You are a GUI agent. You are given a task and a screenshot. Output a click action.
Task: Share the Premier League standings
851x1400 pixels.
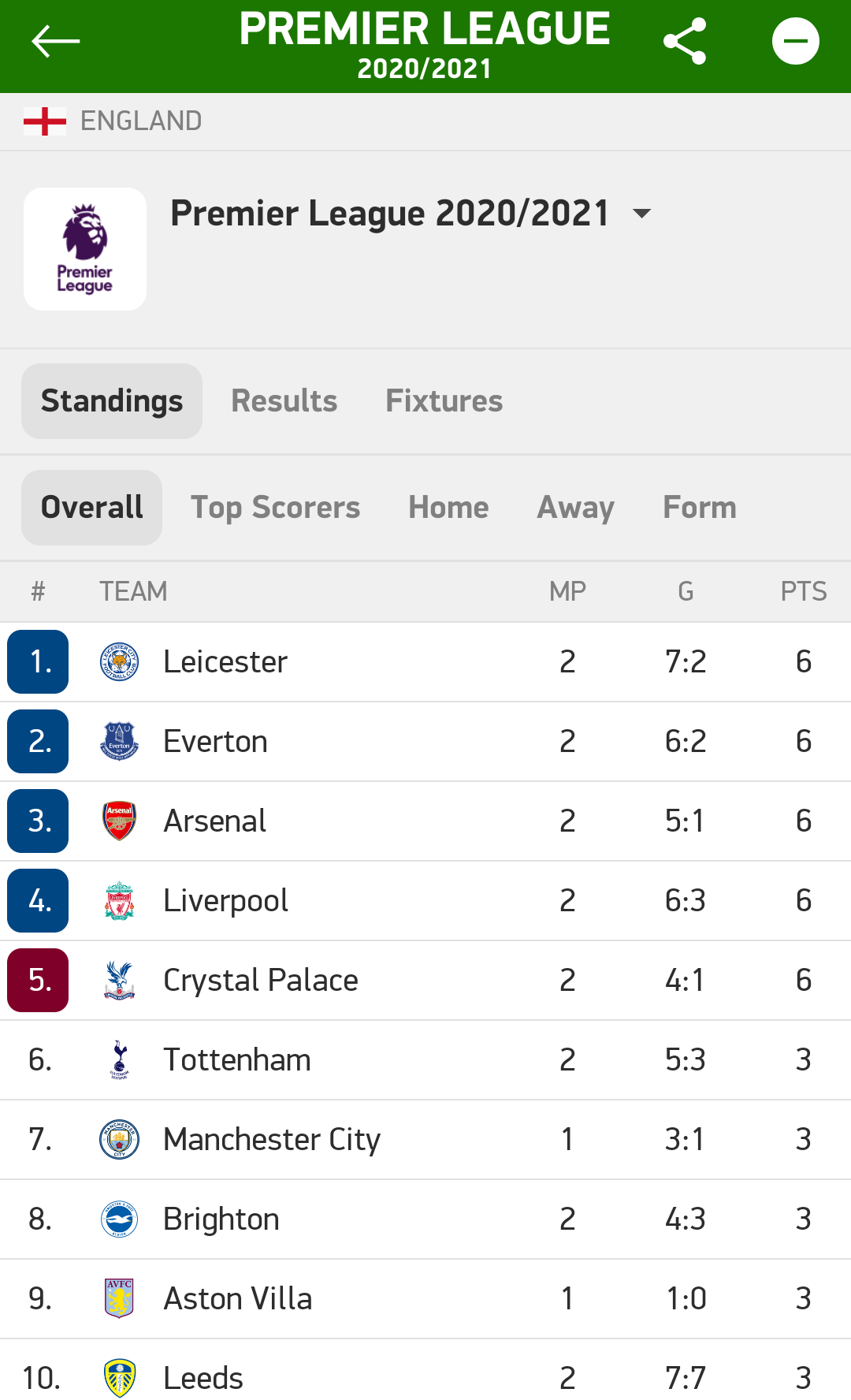point(685,41)
